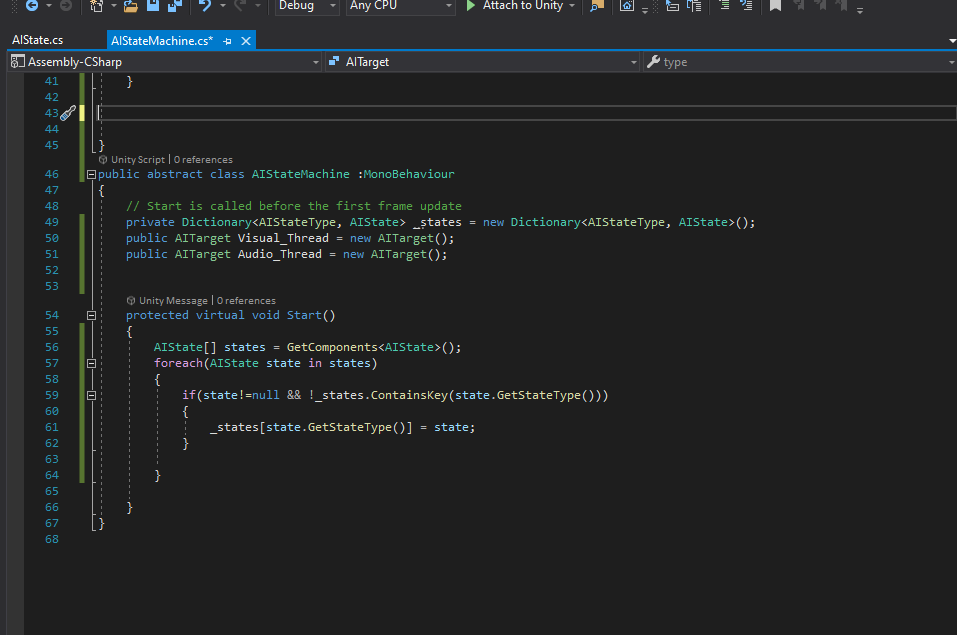This screenshot has height=635, width=957.
Task: Click the '0 references' CodeLens above Start()
Action: click(x=247, y=300)
